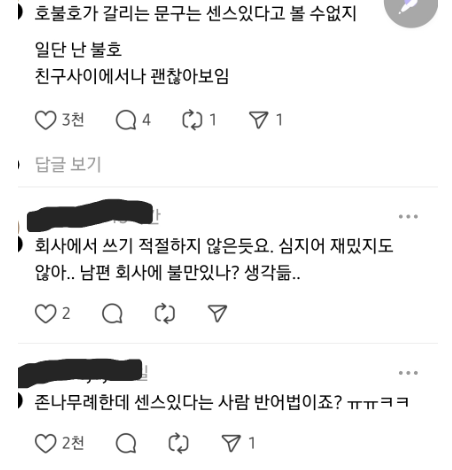Like the '존나무례한데' comment with 2천 likes
This screenshot has height=470, width=452.
pos(45,443)
